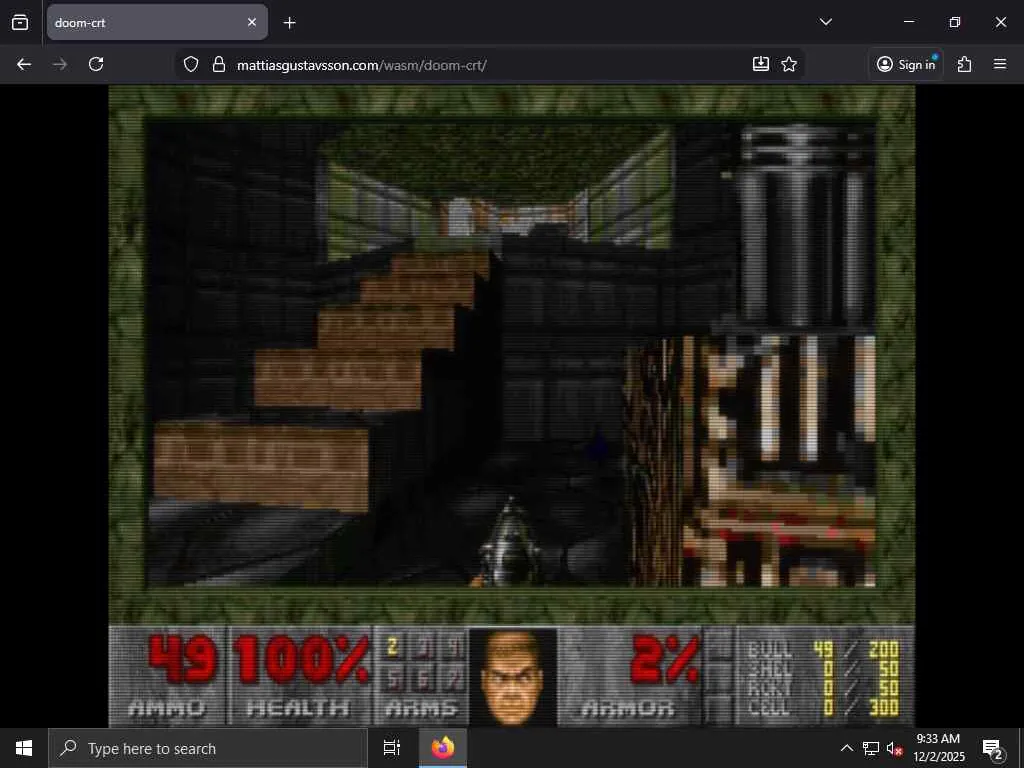1024x768 pixels.
Task: Open the Extensions puzzle icon
Action: pyautogui.click(x=964, y=64)
